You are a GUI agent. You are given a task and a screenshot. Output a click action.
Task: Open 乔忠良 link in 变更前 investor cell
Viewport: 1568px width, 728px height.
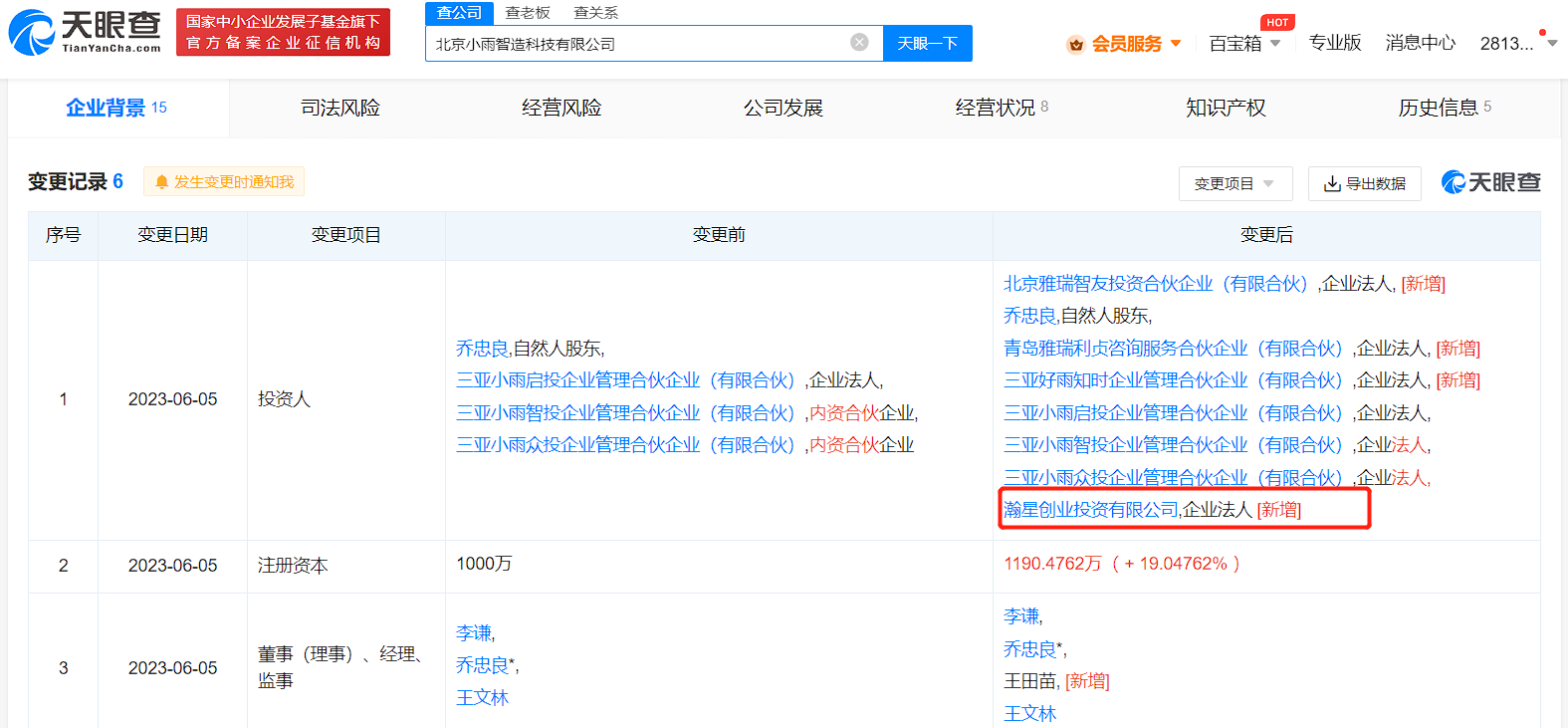[483, 349]
